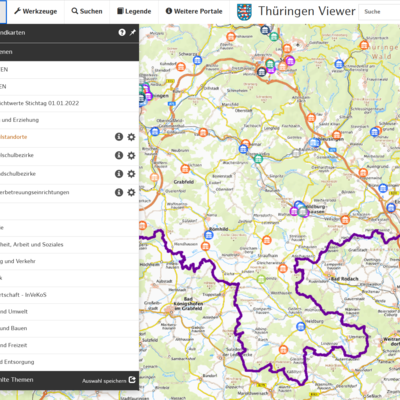This screenshot has height=400, width=400.
Task: Select the blue marker at Themar
Action: pyautogui.click(x=244, y=149)
